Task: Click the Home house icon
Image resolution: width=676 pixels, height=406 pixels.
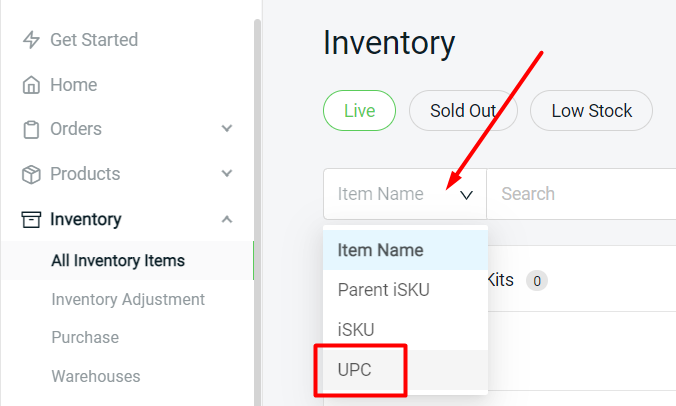Action: click(x=31, y=85)
